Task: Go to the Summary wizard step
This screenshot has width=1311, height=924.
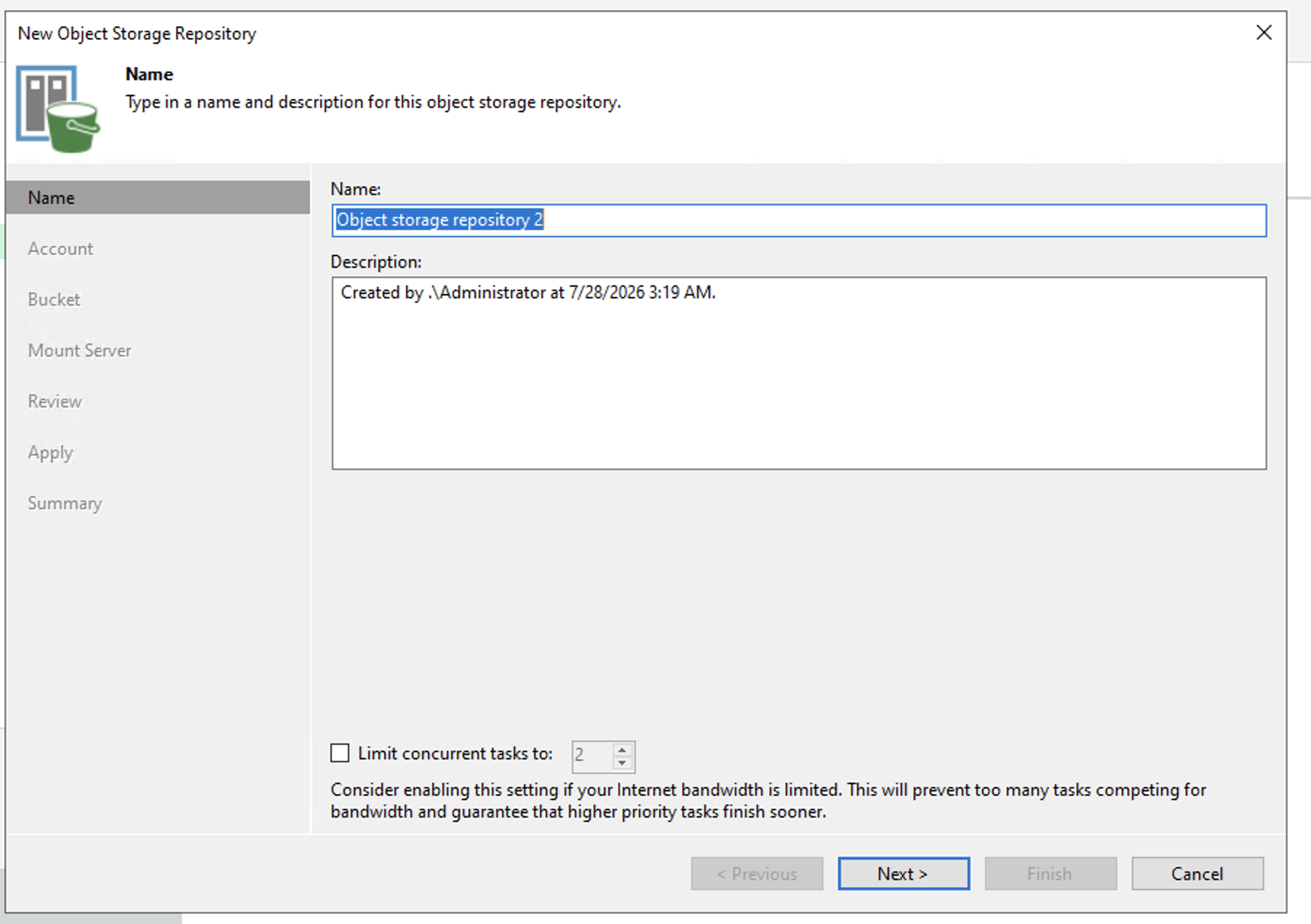Action: 65,503
